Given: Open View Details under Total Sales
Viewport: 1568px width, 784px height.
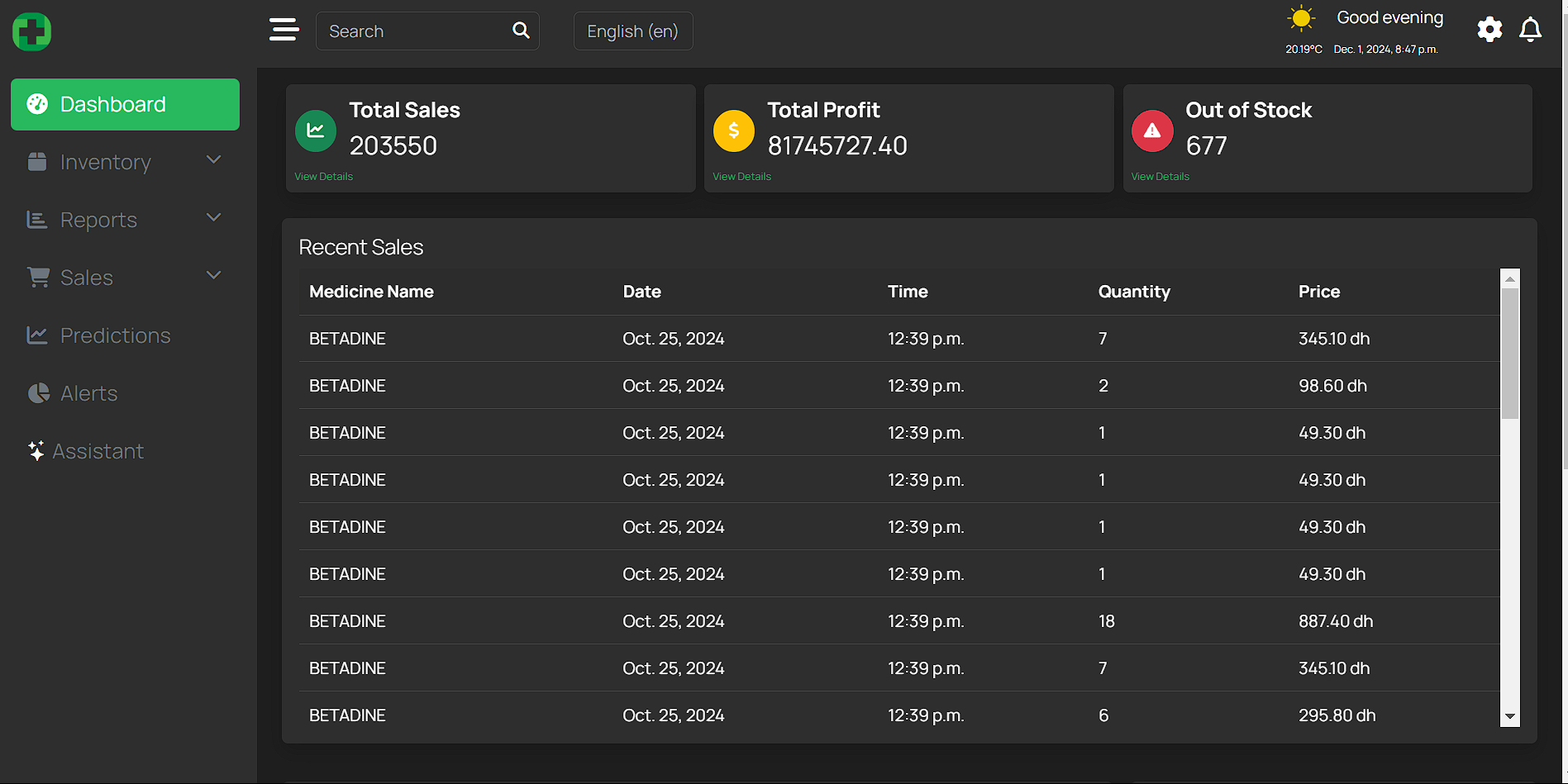Looking at the screenshot, I should click(x=324, y=177).
